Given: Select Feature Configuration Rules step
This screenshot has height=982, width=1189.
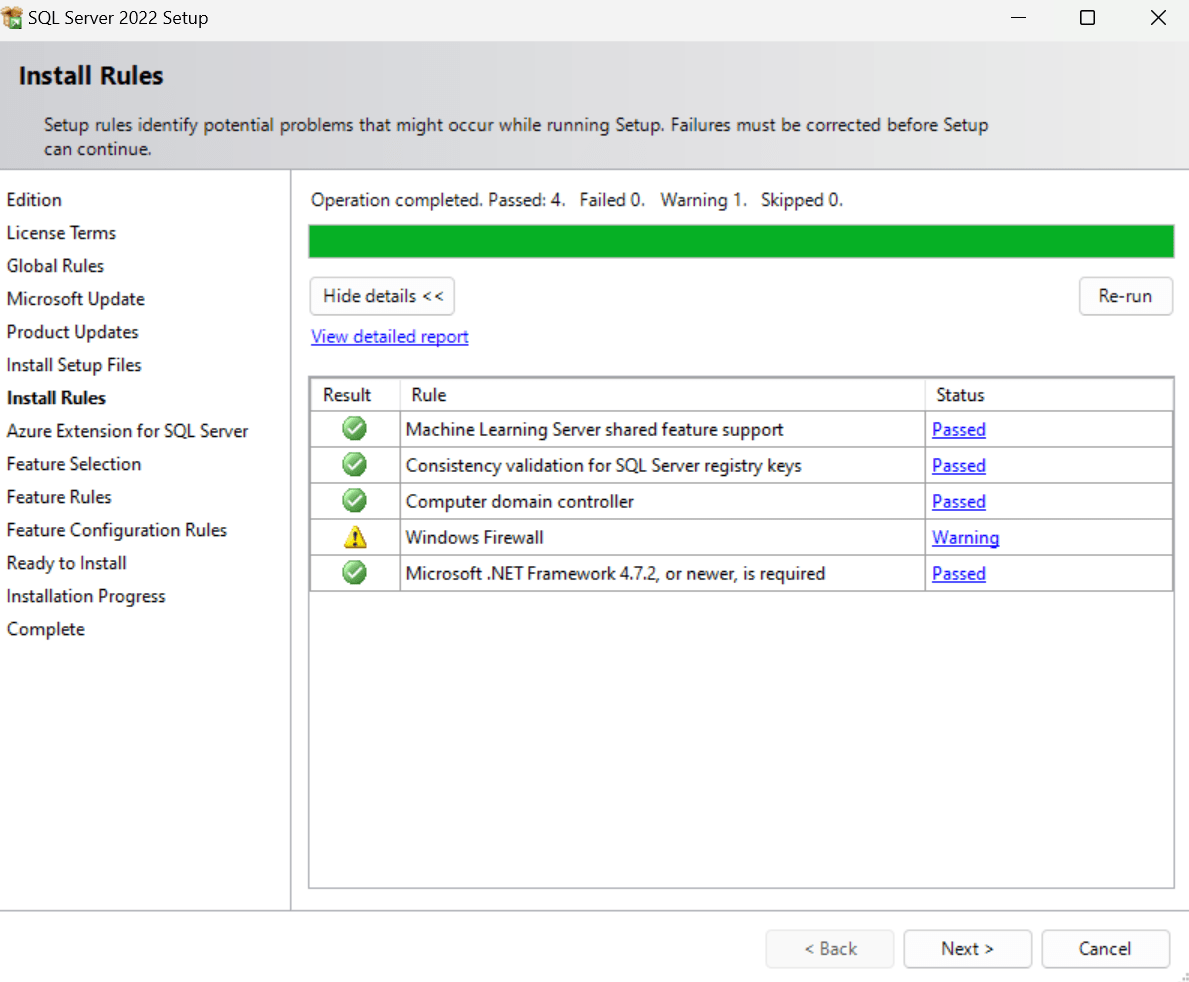Looking at the screenshot, I should click(117, 530).
